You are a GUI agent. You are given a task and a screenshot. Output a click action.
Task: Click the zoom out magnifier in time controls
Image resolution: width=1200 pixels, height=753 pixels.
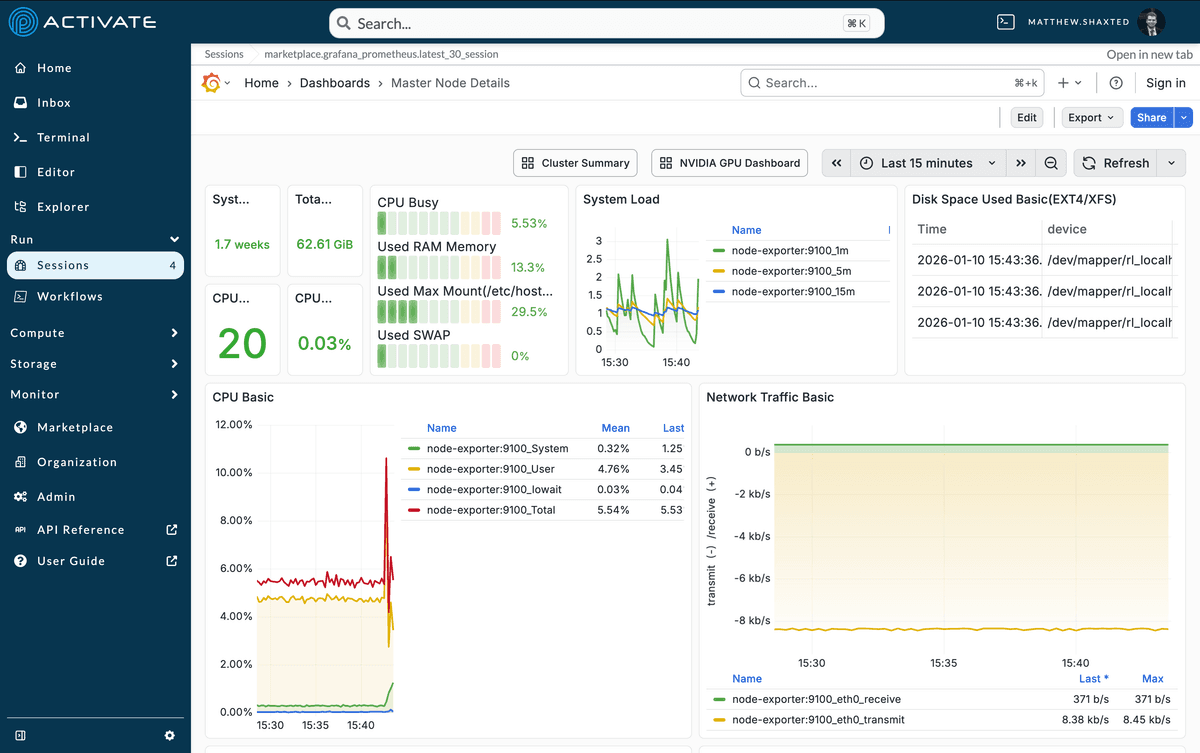[x=1053, y=162]
